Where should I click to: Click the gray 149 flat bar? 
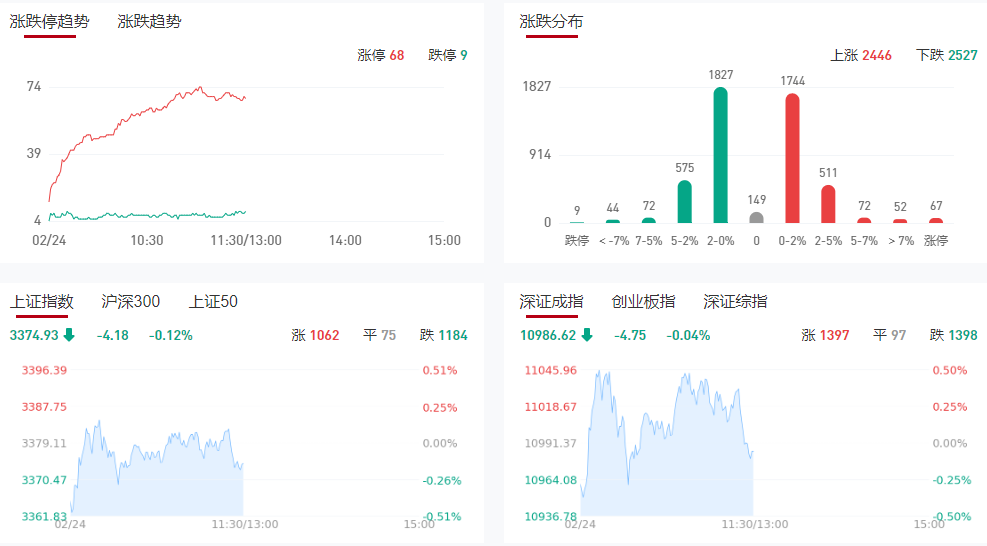756,217
